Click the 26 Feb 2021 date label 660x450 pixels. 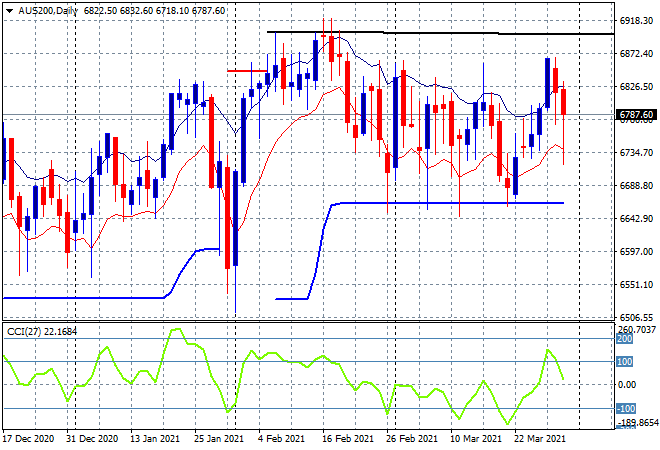pyautogui.click(x=412, y=439)
